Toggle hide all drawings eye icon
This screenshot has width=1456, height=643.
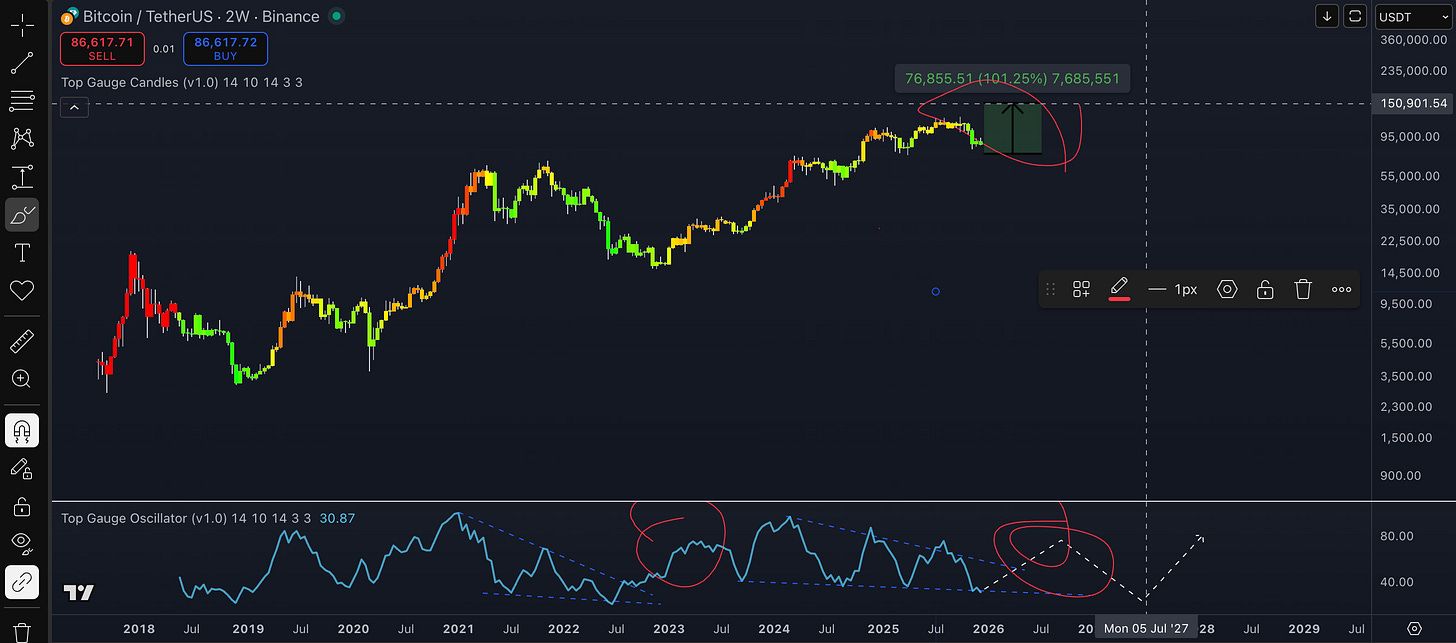click(22, 543)
